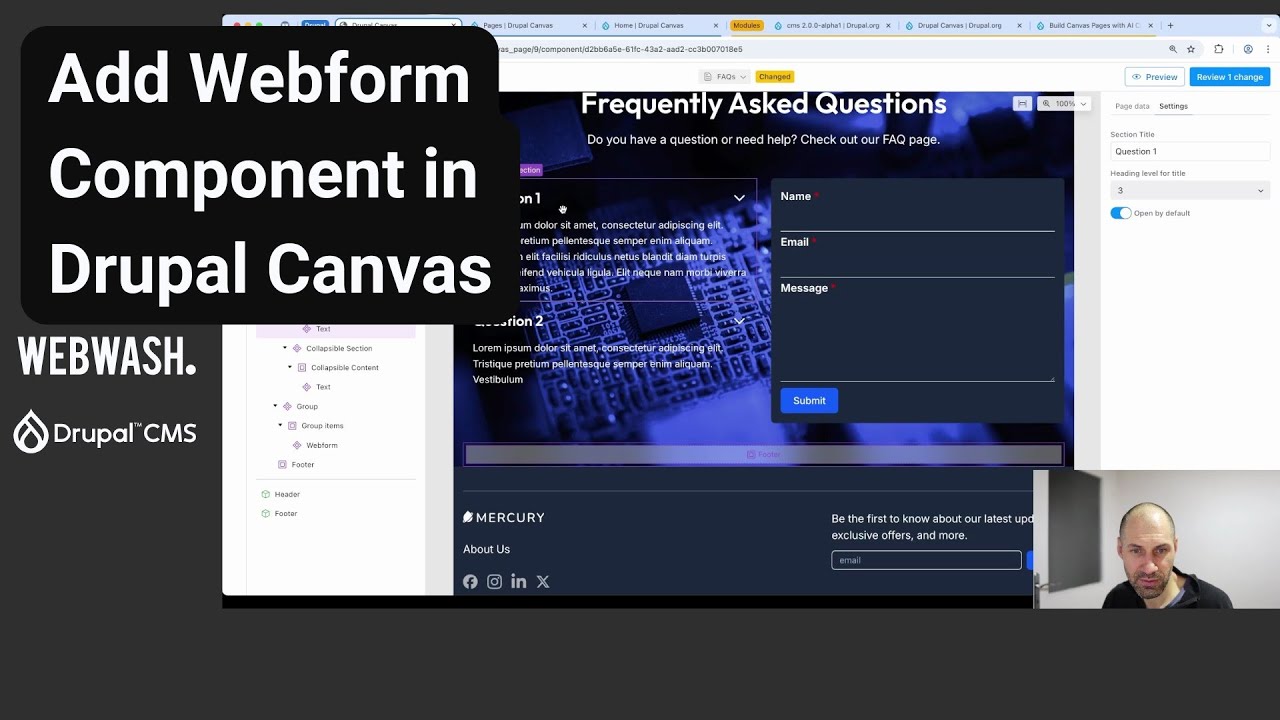Click the Changed status badge
This screenshot has width=1280, height=720.
tap(774, 76)
